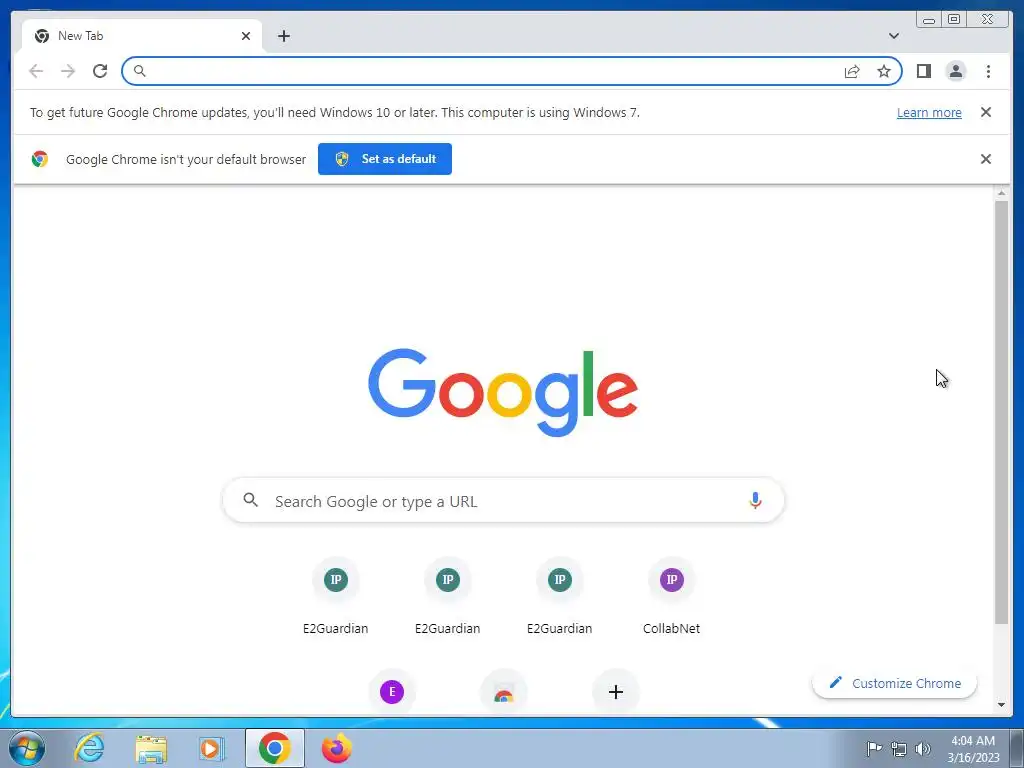Open Windows Media Player from taskbar
This screenshot has height=768, width=1024.
click(x=212, y=748)
